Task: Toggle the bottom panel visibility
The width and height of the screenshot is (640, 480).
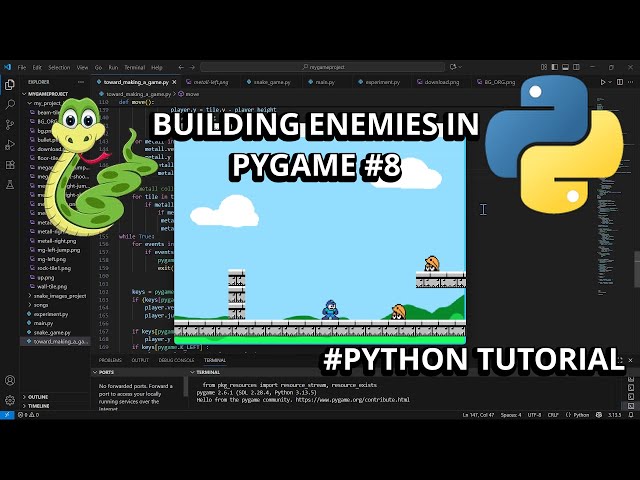Action: 565,67
